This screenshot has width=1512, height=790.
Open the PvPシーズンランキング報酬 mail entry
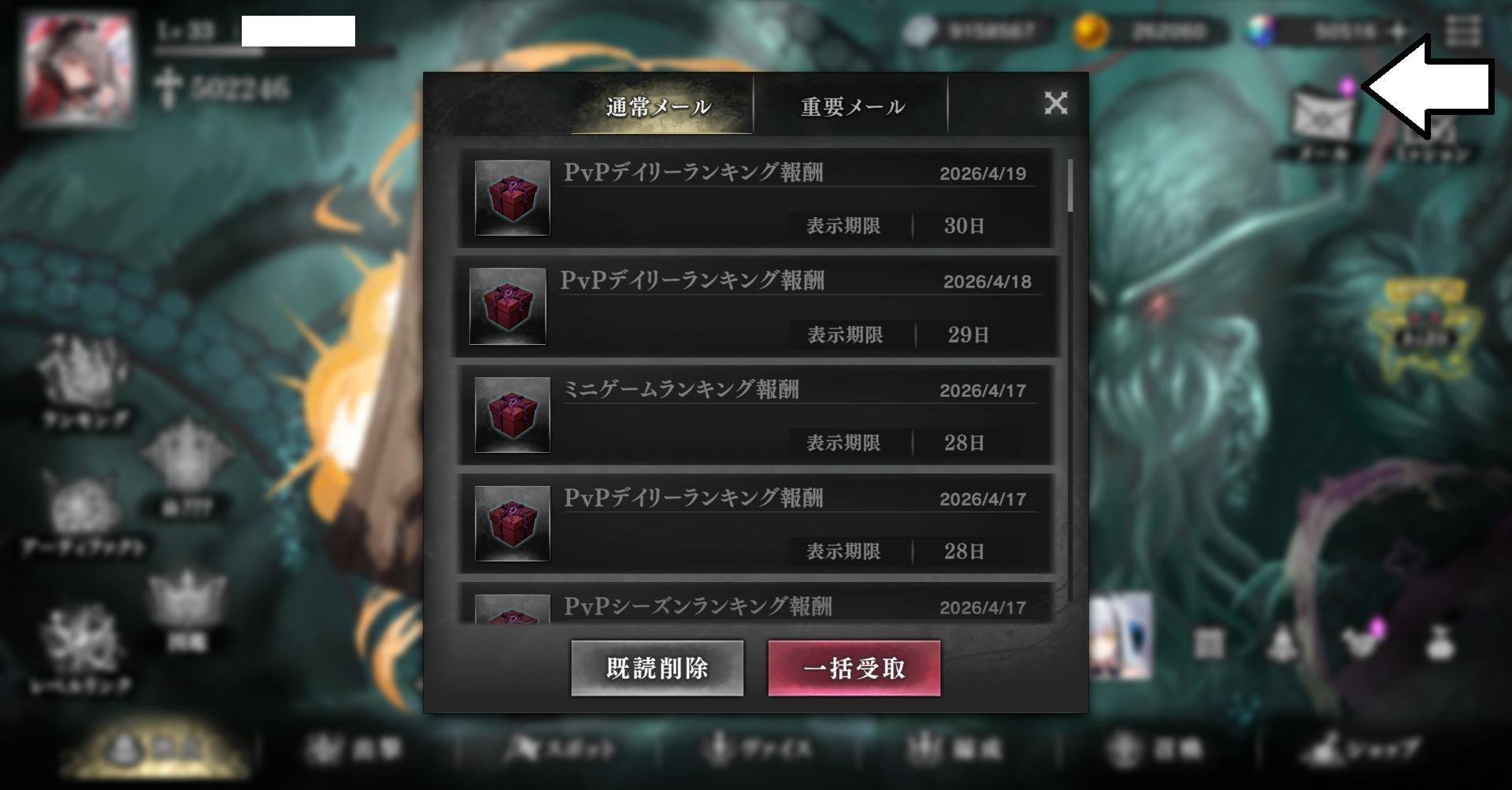pos(756,605)
